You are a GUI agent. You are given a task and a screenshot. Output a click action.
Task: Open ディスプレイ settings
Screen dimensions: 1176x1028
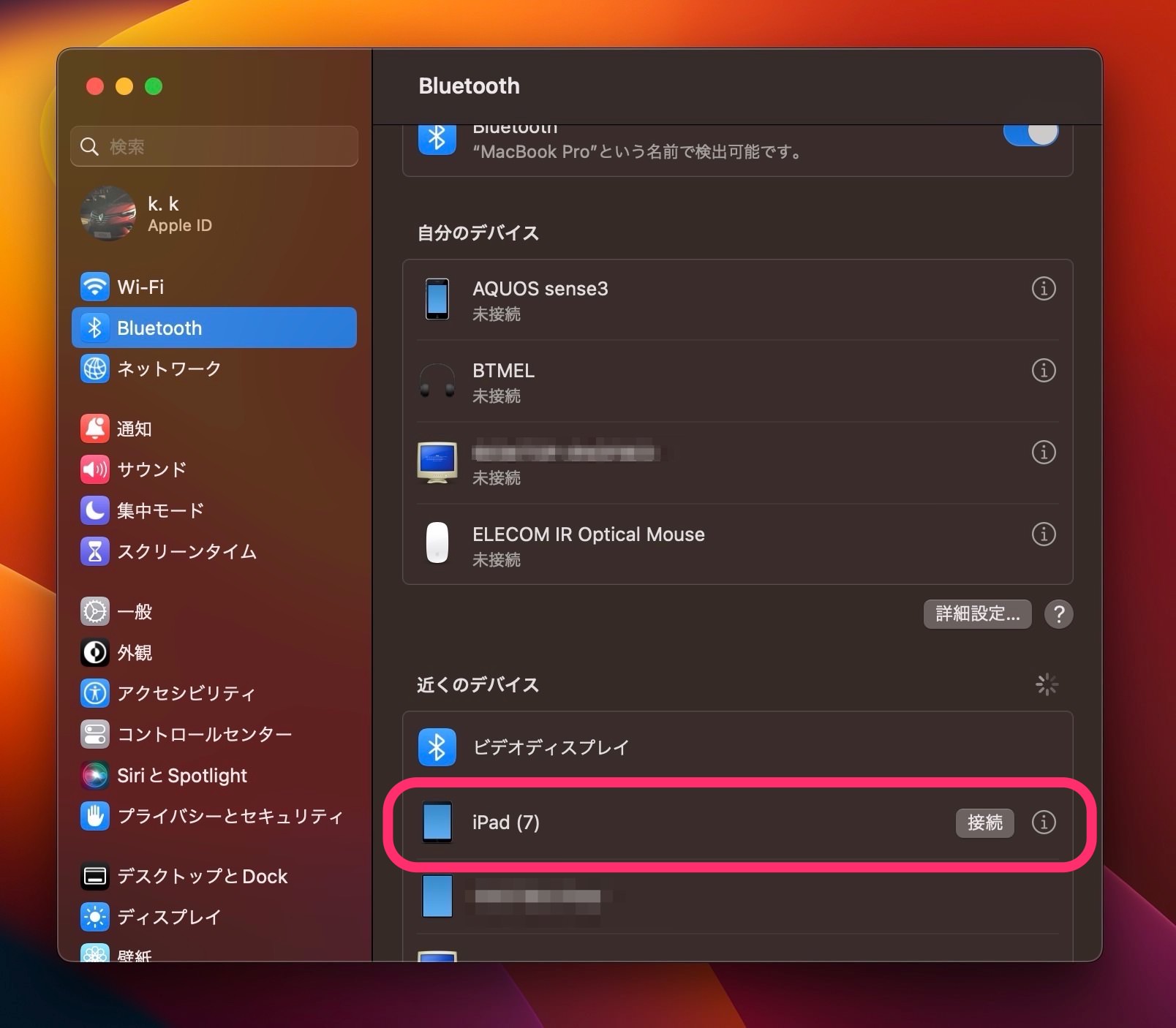pyautogui.click(x=214, y=917)
